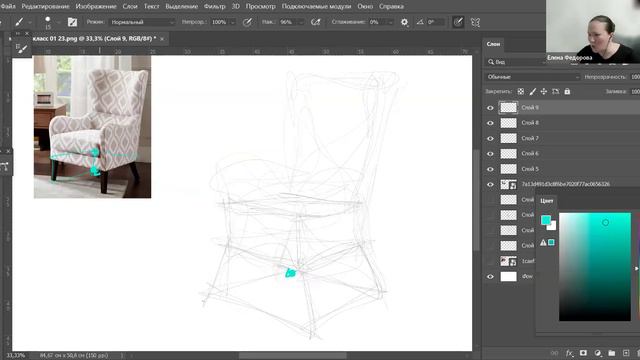This screenshot has height=360, width=640.
Task: Open the Изображение menu
Action: tap(96, 7)
